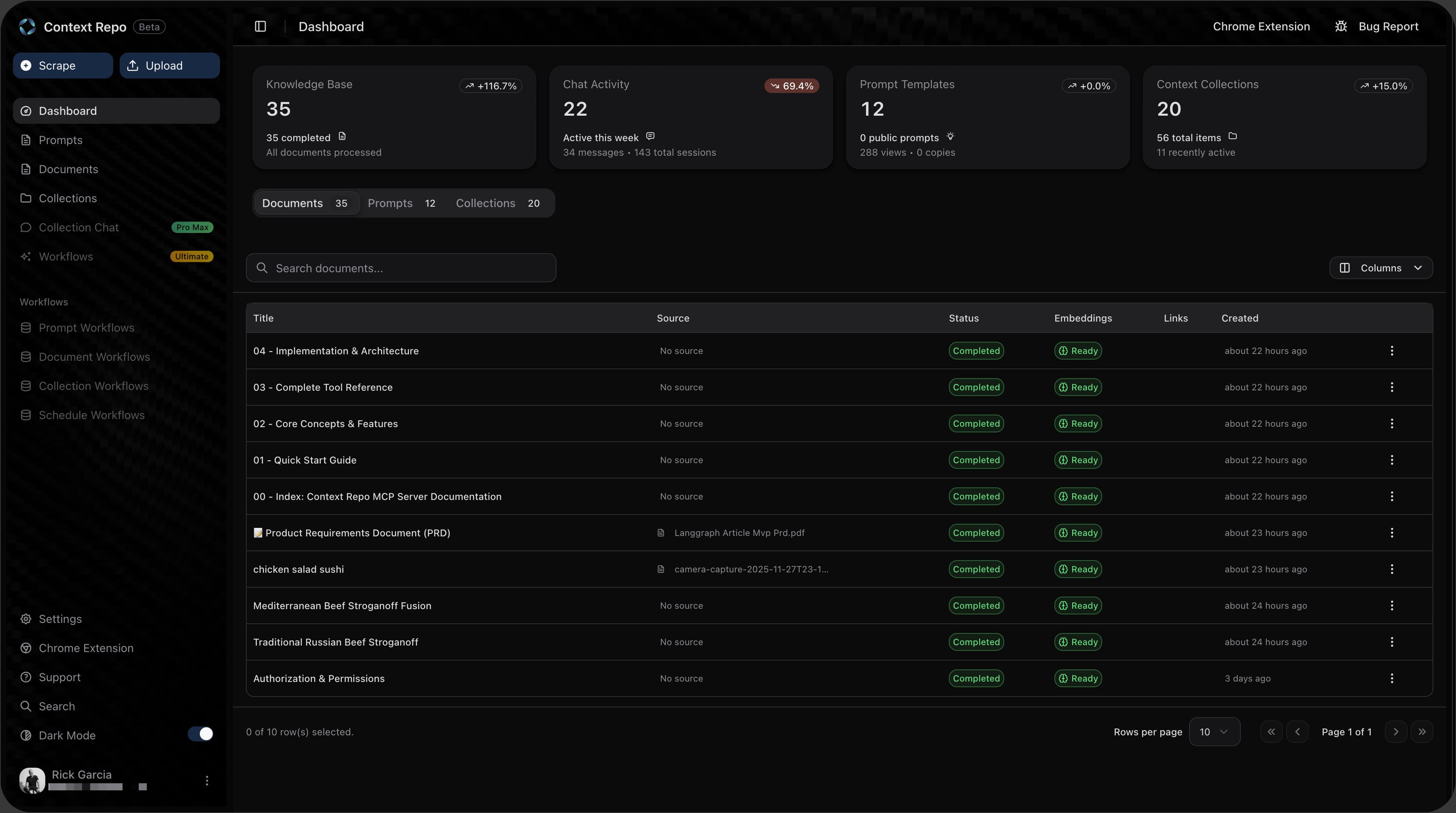Switch to the Collections tab

pos(498,203)
